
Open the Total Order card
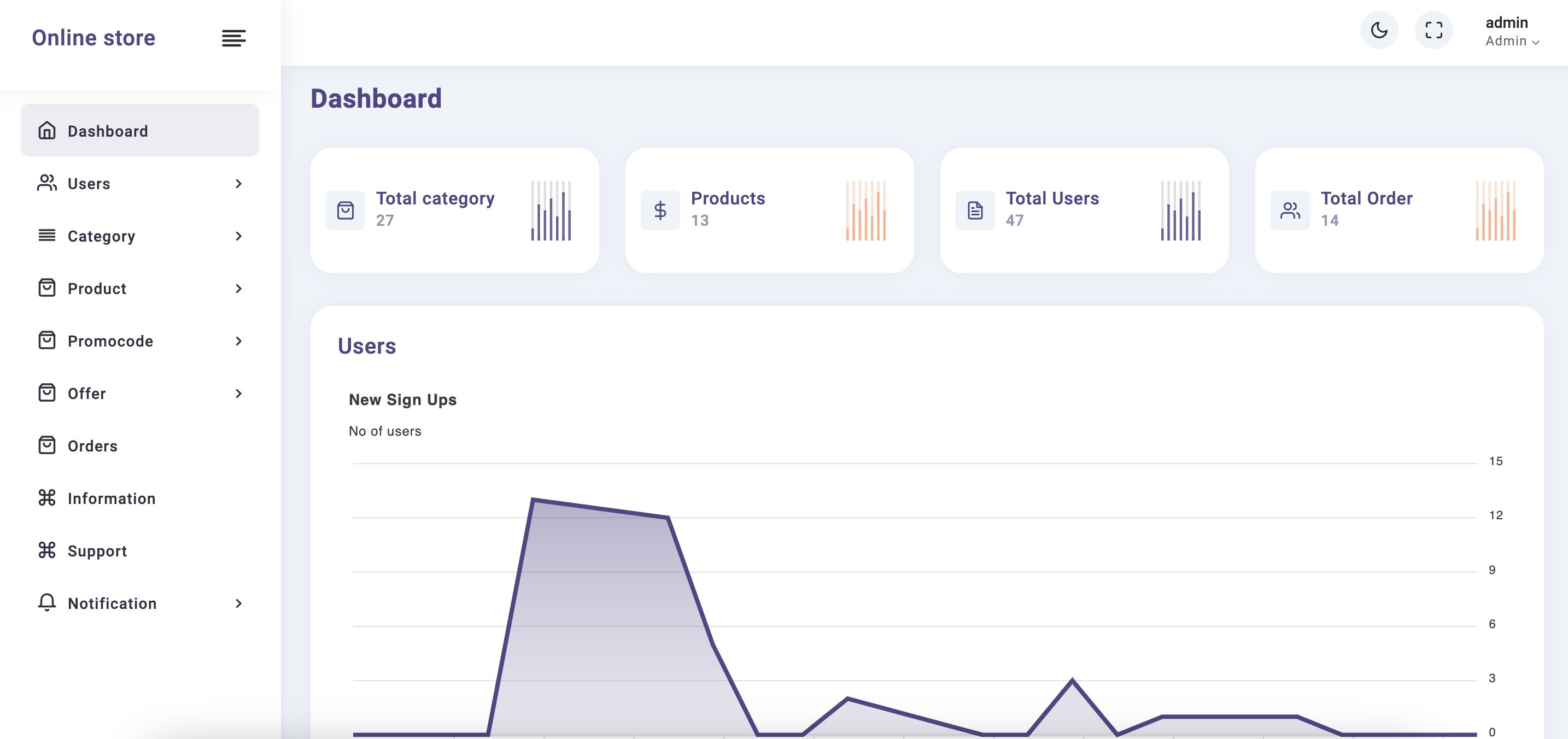(1399, 210)
